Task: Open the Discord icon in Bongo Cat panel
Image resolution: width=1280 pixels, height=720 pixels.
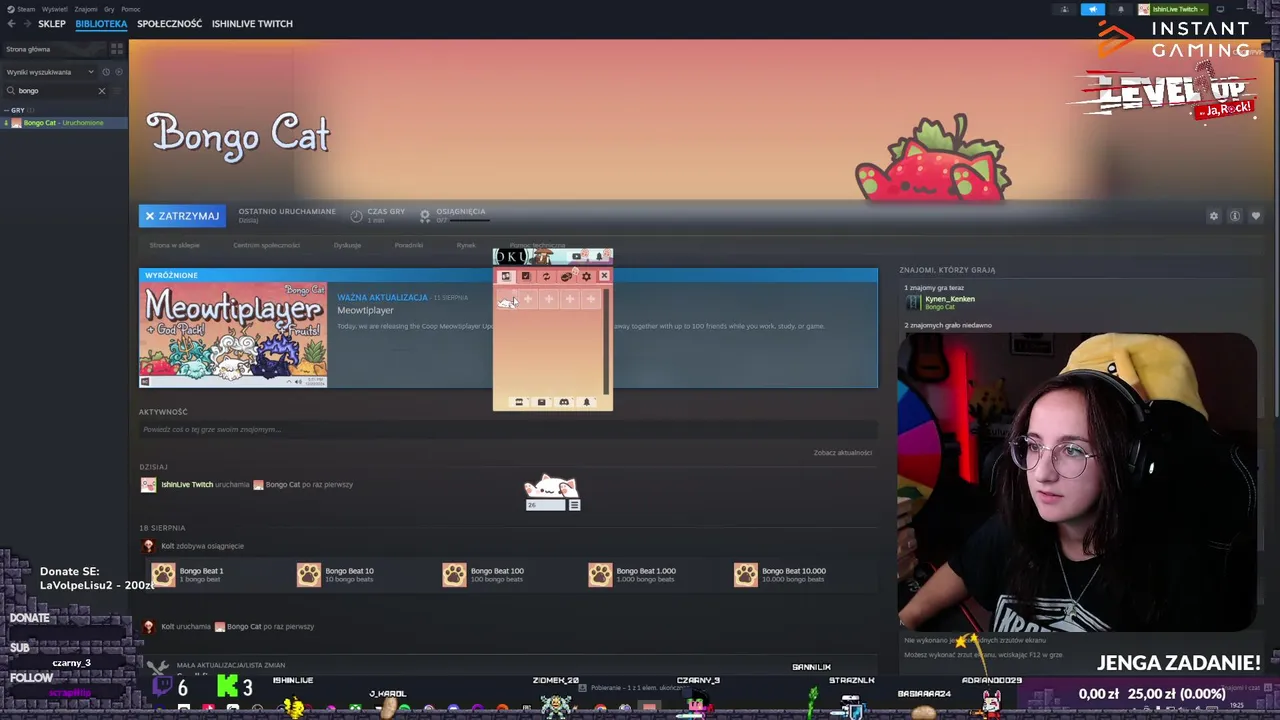Action: tap(564, 402)
